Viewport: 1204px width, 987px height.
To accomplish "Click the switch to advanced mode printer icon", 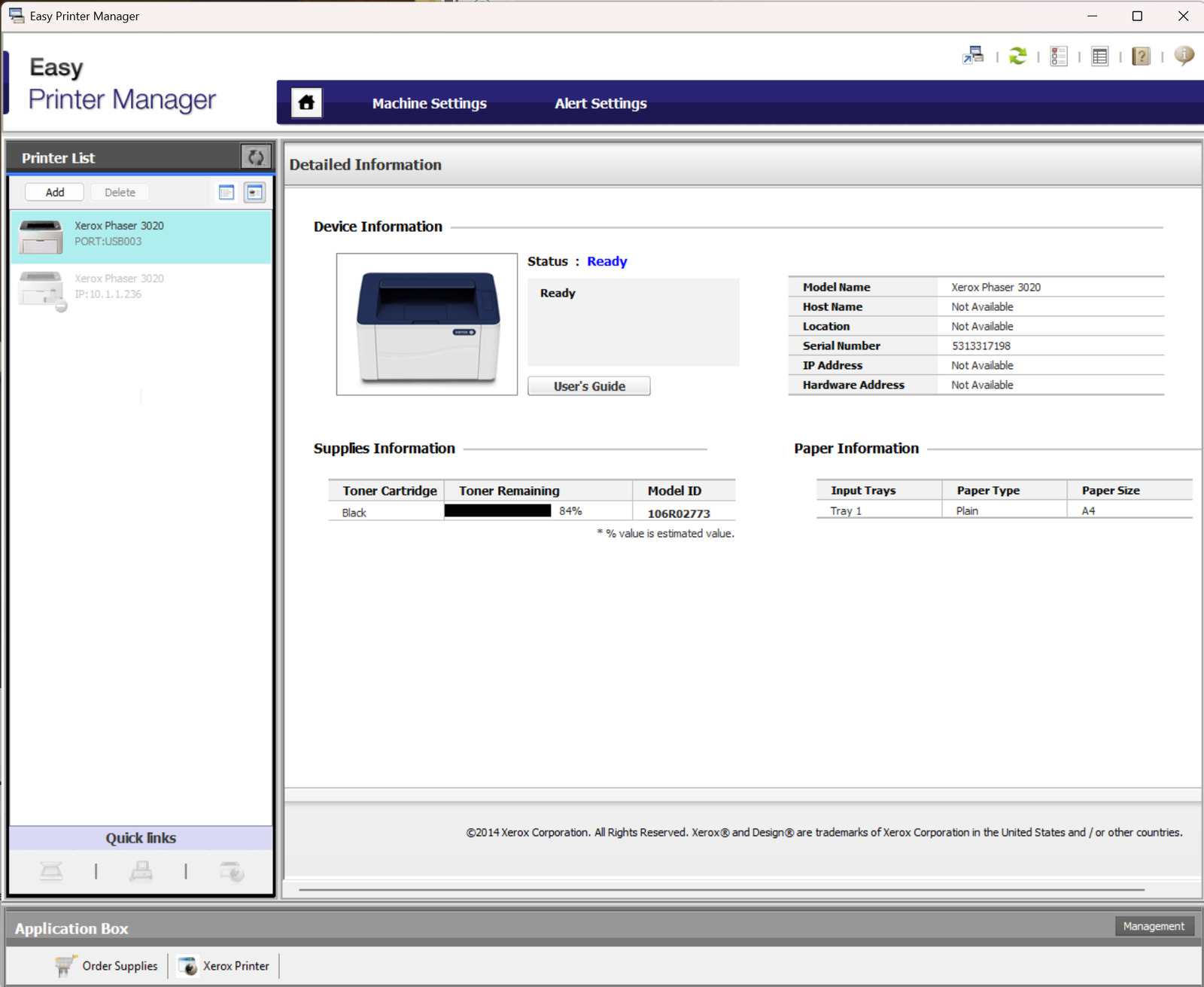I will 973,55.
